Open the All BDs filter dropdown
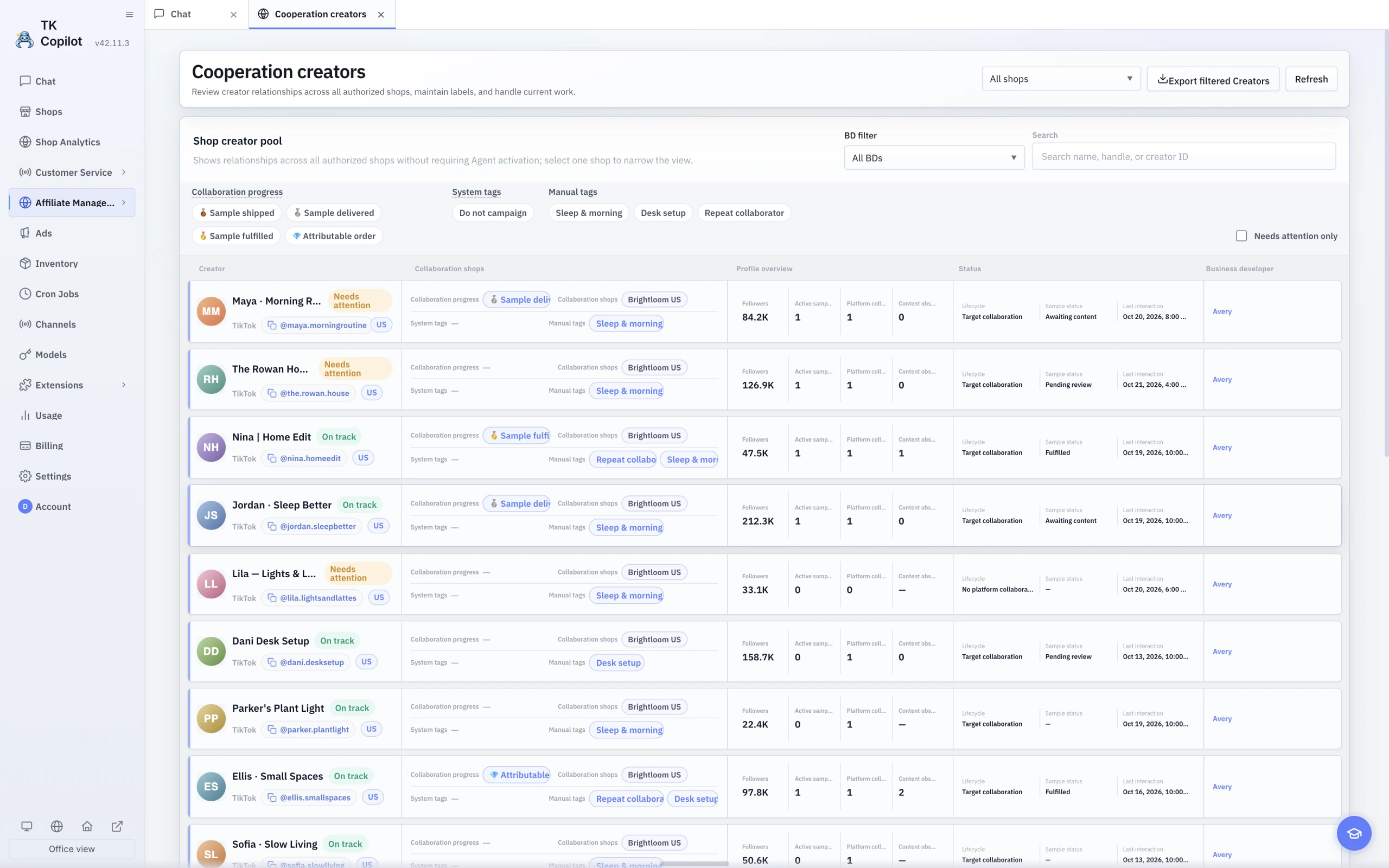 pos(934,158)
